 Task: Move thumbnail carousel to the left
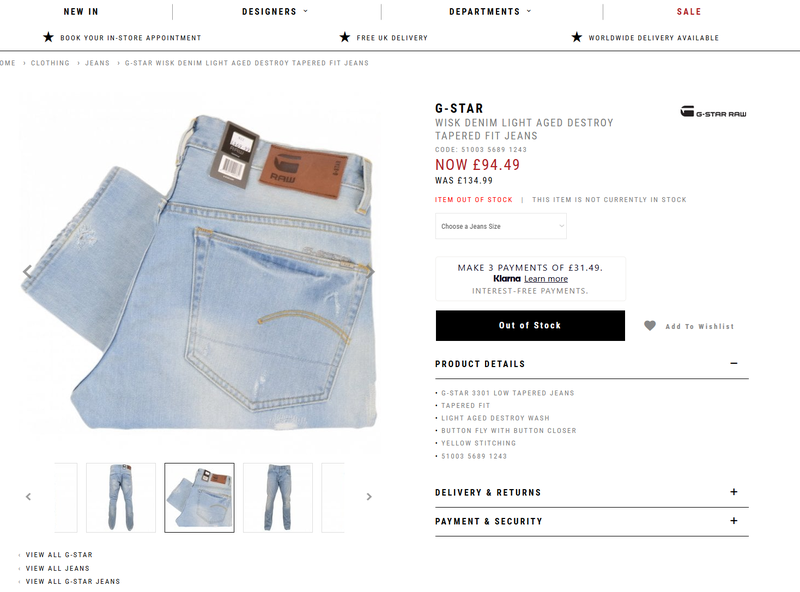[x=29, y=497]
